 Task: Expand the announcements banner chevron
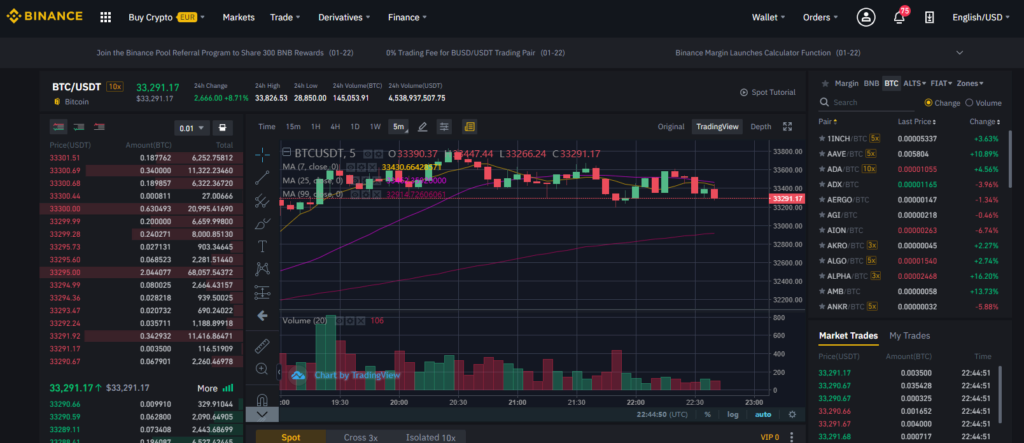(x=959, y=52)
